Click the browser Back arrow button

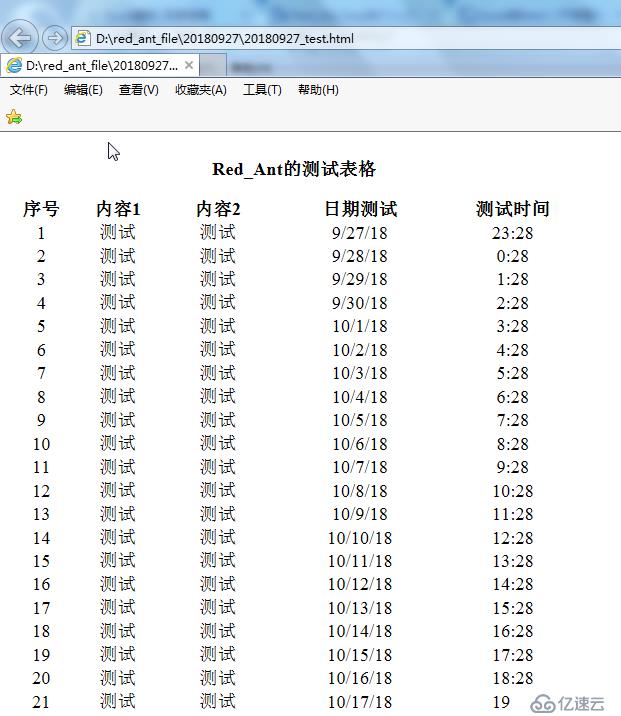(20, 37)
